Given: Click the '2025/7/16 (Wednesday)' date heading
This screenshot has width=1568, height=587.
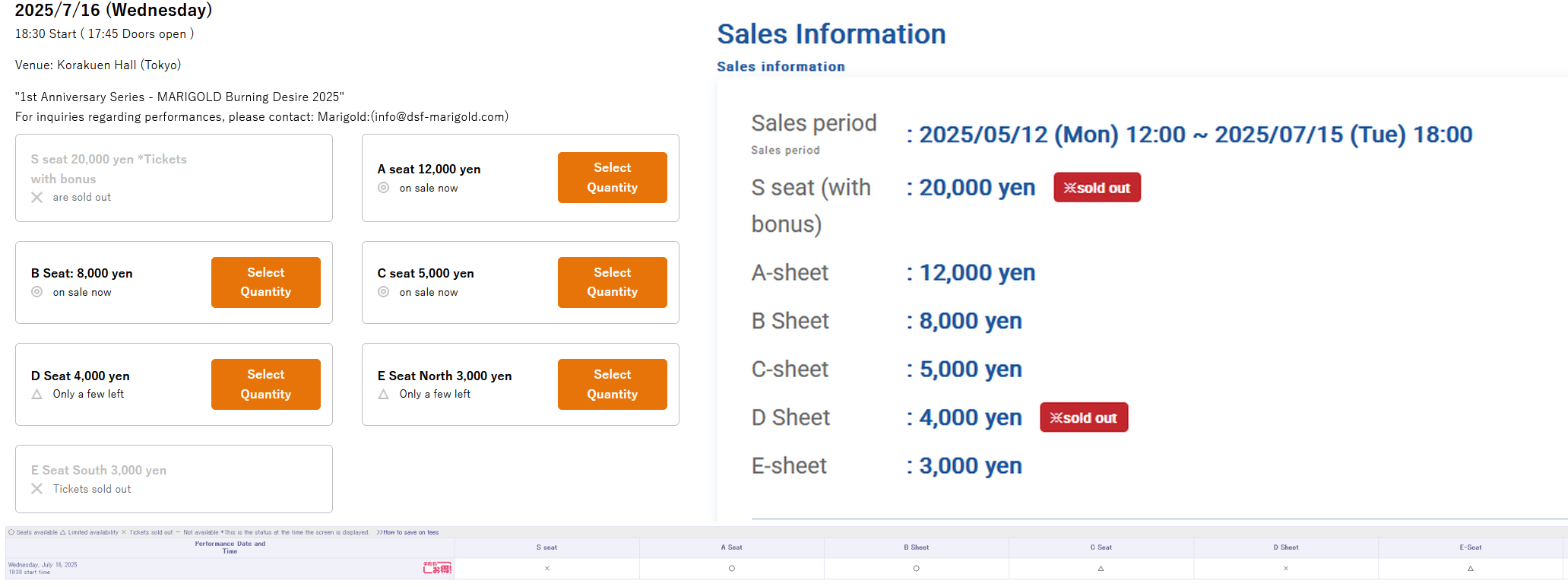Looking at the screenshot, I should [x=113, y=10].
